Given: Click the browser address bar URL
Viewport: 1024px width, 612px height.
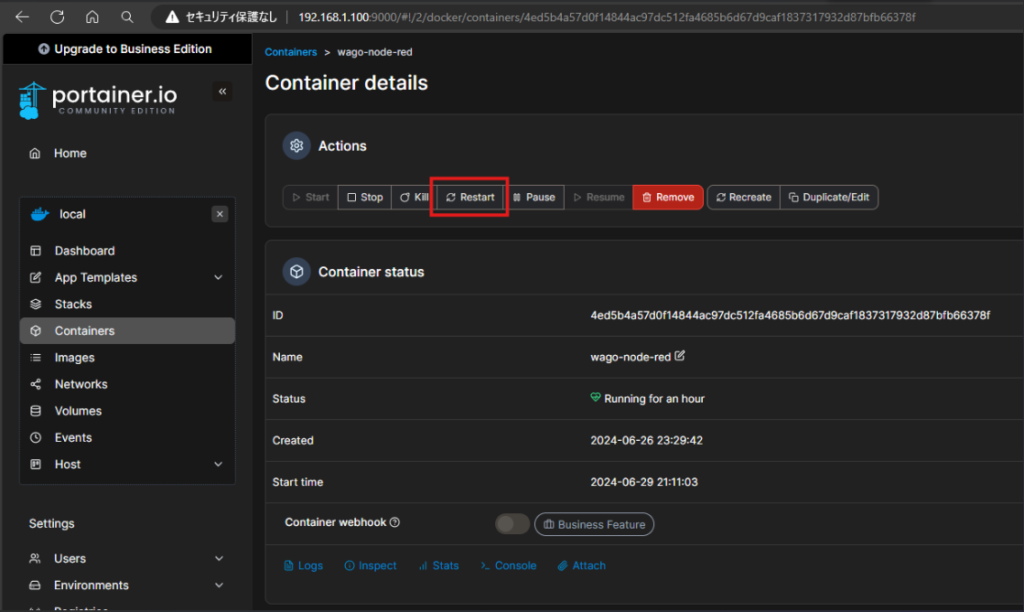Looking at the screenshot, I should point(607,17).
